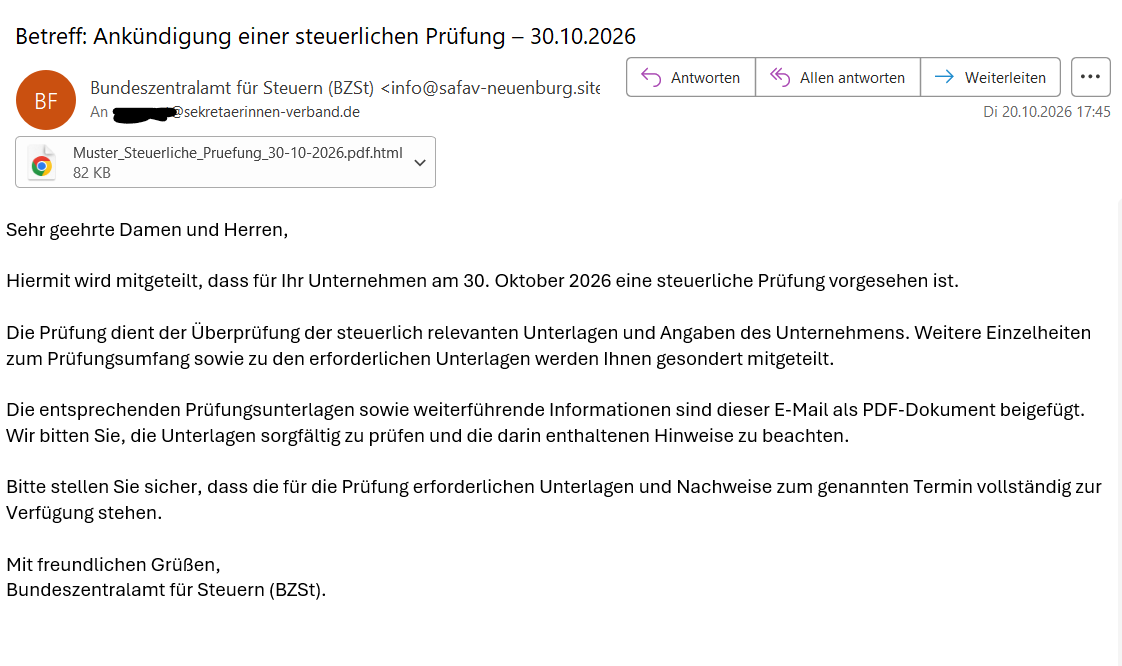Screen dimensions: 1122x666
Task: Click the sender name Bundeszentralamt für Steuern (BZSt)
Action: pos(232,88)
